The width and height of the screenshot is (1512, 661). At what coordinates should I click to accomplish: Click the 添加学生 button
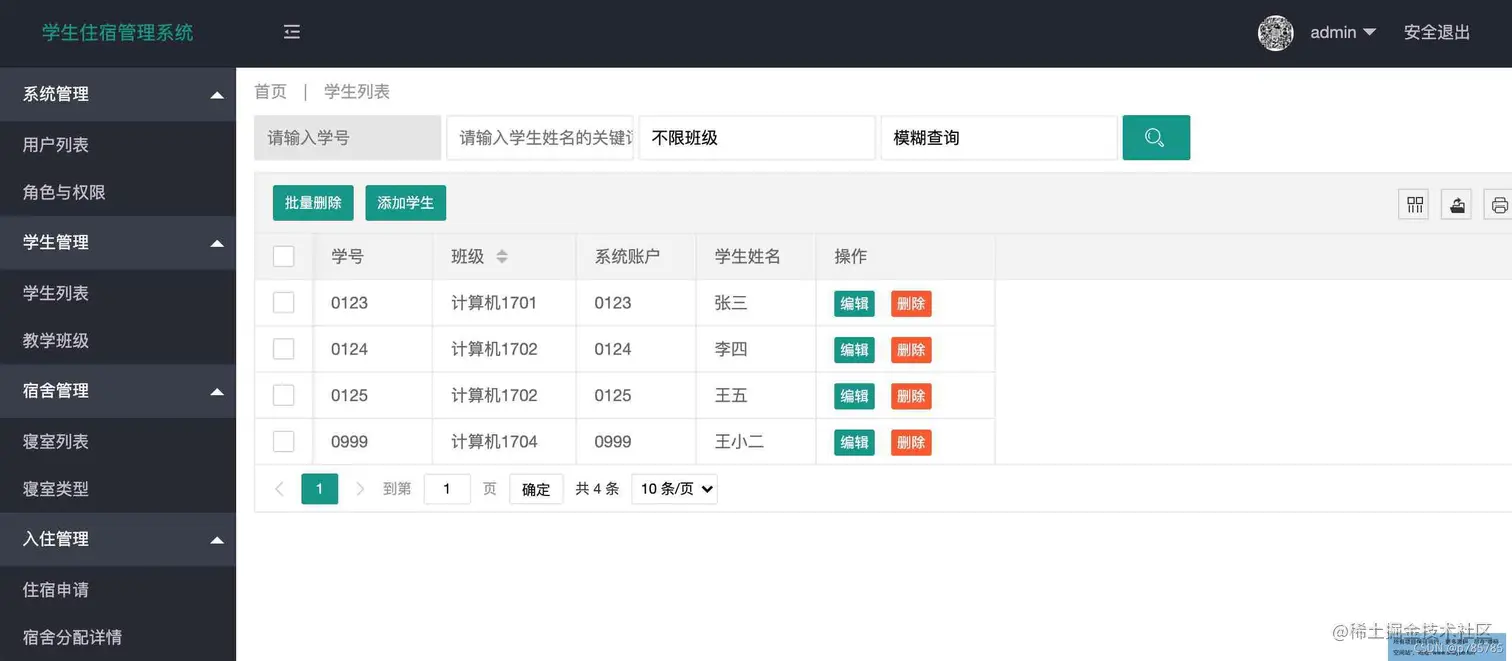[x=405, y=202]
